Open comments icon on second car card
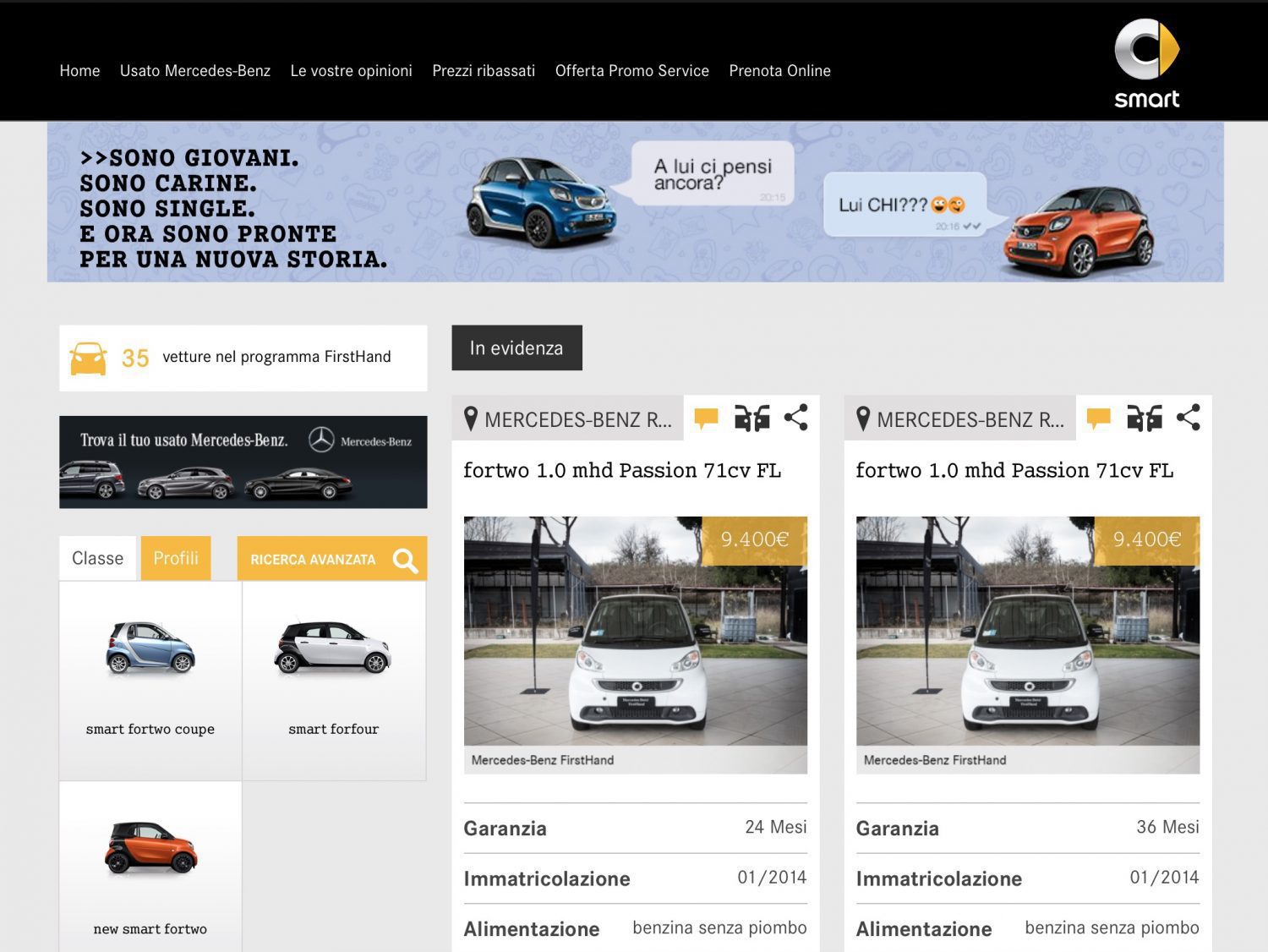Image resolution: width=1268 pixels, height=952 pixels. (1098, 418)
